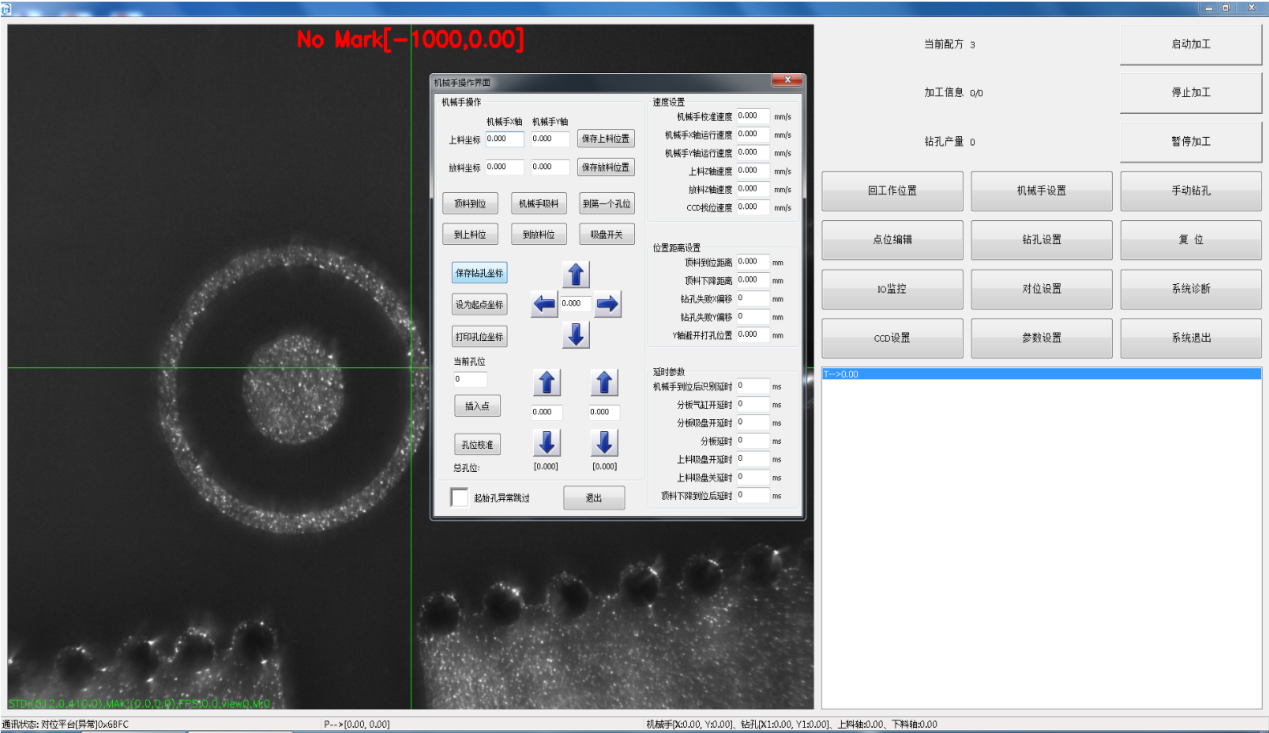
Task: Click the left jog arrow icon
Action: click(544, 305)
